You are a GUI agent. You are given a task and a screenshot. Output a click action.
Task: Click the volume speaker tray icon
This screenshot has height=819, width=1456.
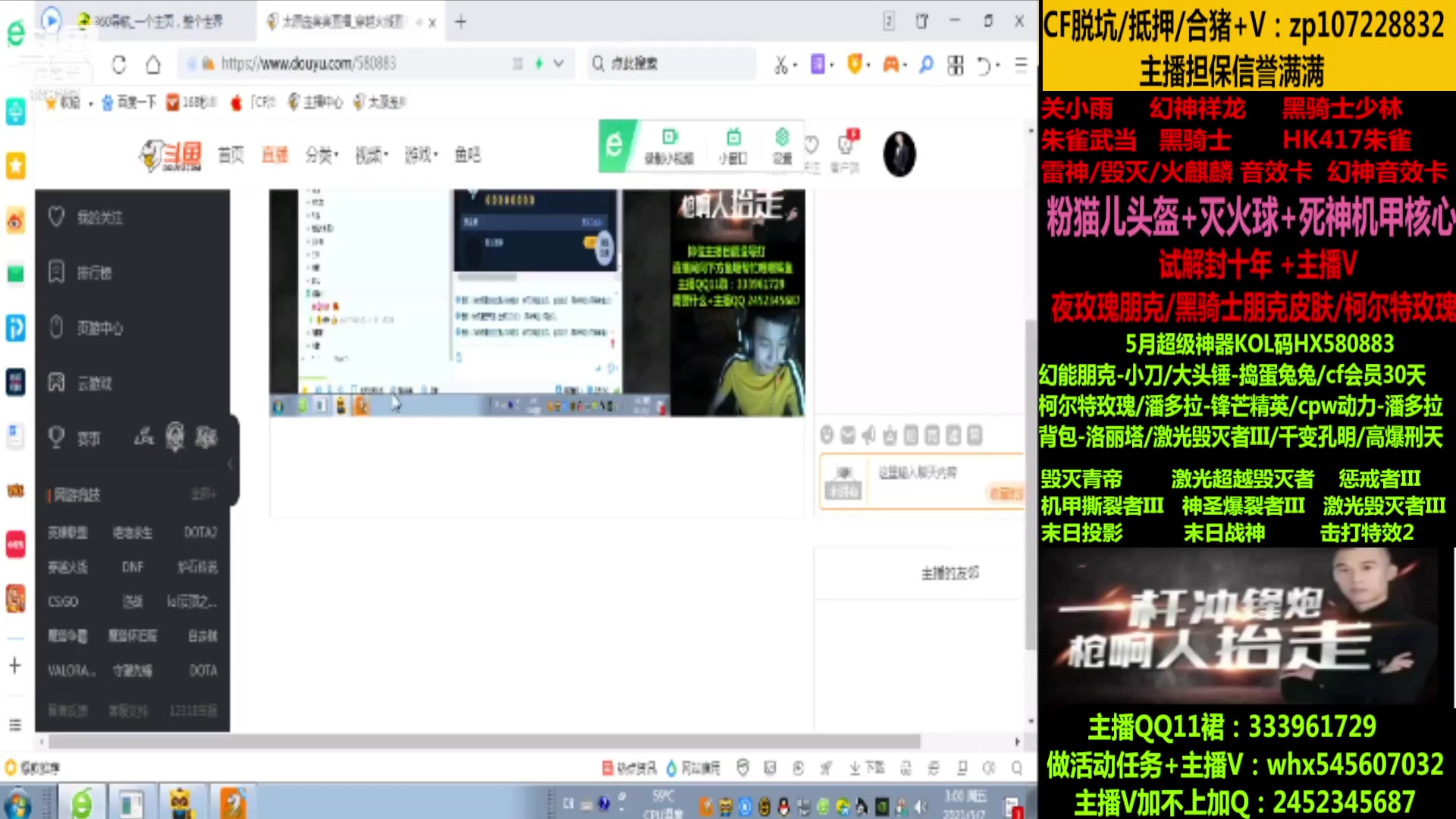[x=921, y=806]
